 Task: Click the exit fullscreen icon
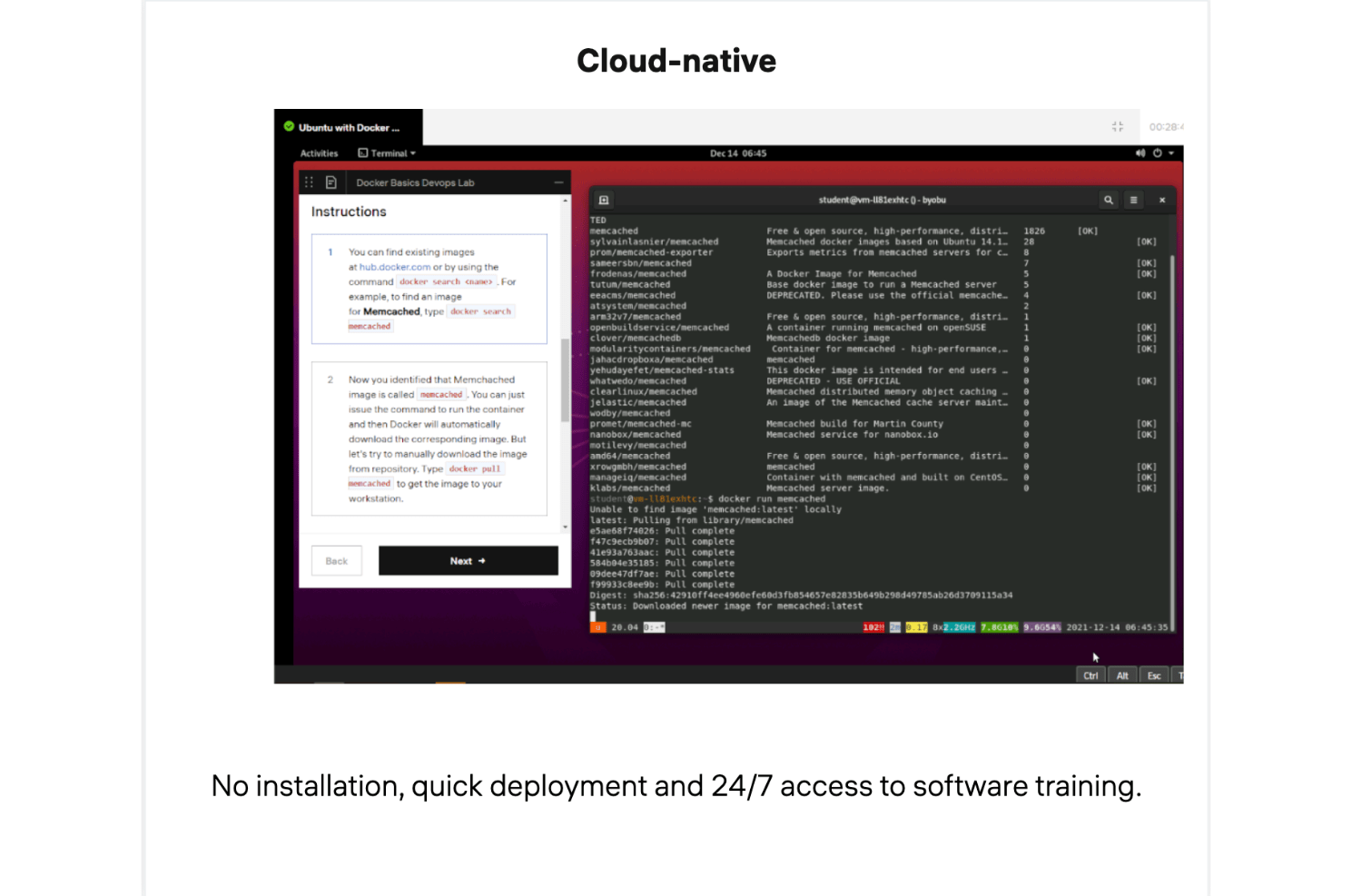[x=1118, y=127]
